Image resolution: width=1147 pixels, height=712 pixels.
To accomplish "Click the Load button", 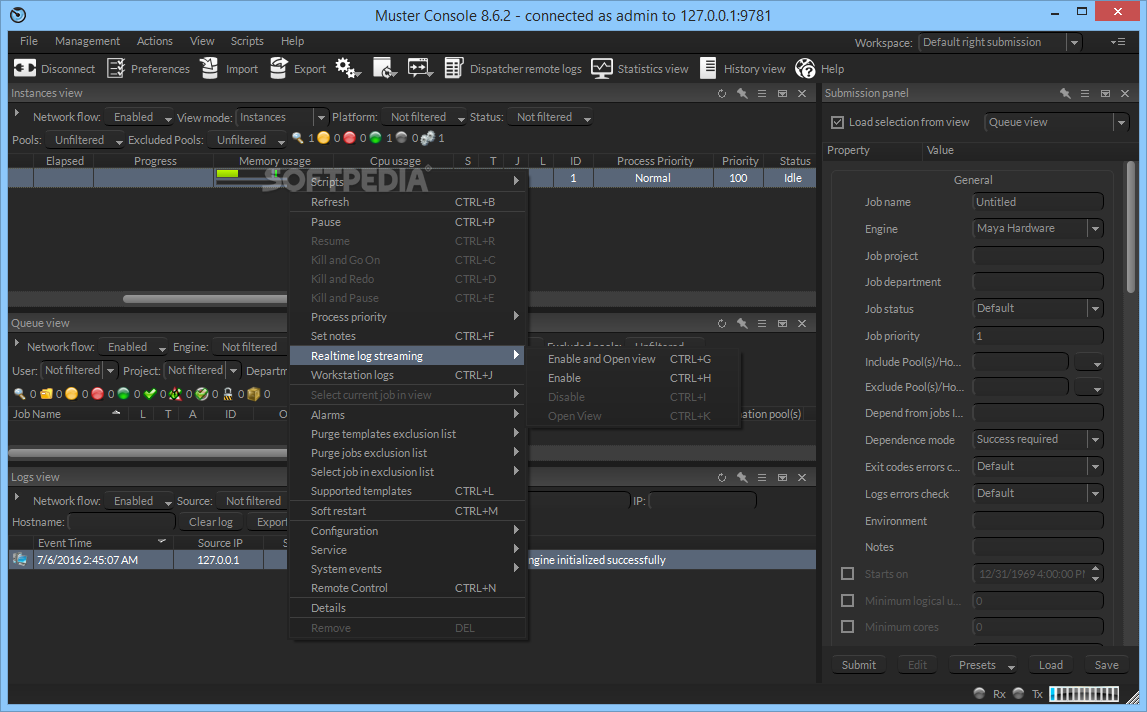I will (1050, 665).
